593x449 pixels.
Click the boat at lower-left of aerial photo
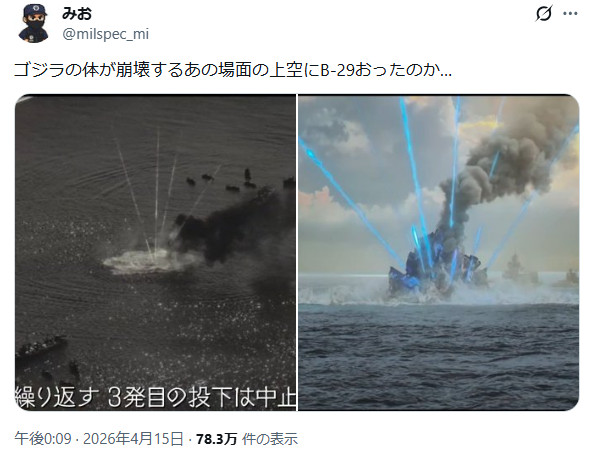click(40, 346)
